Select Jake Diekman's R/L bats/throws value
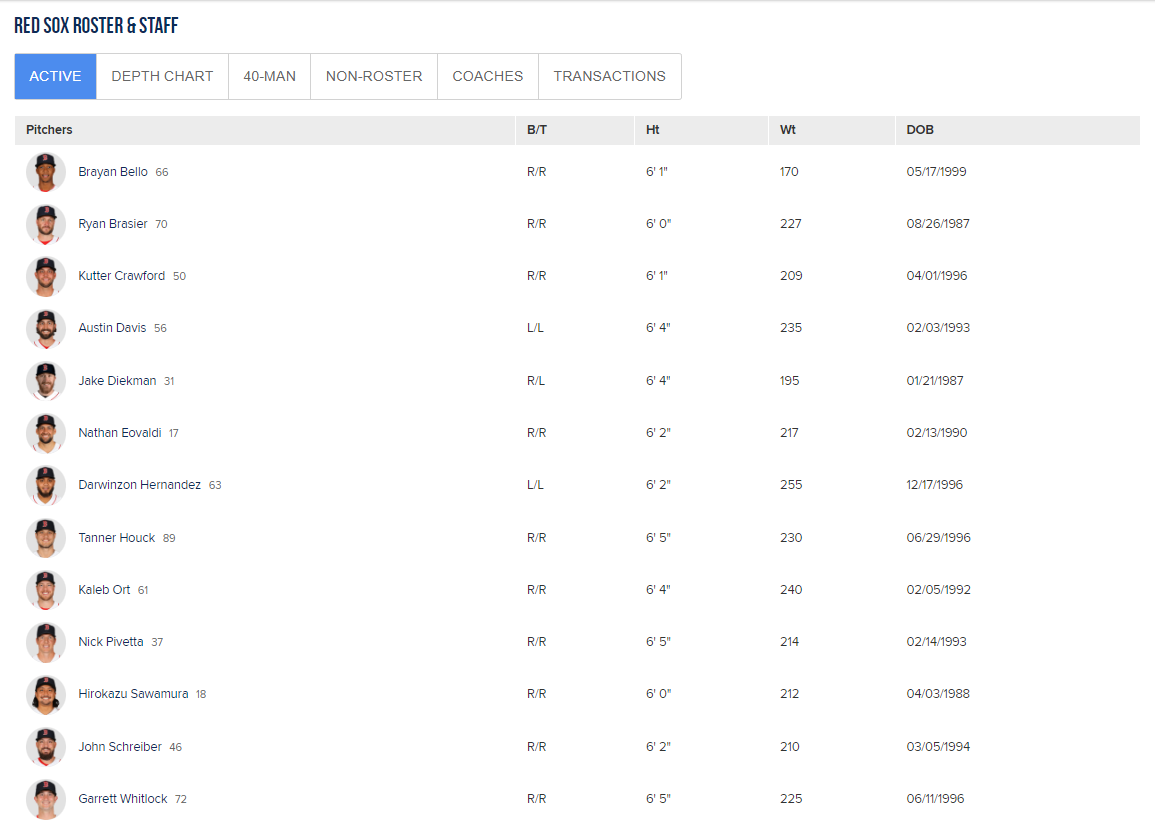Screen dimensions: 1155x831 pos(536,381)
